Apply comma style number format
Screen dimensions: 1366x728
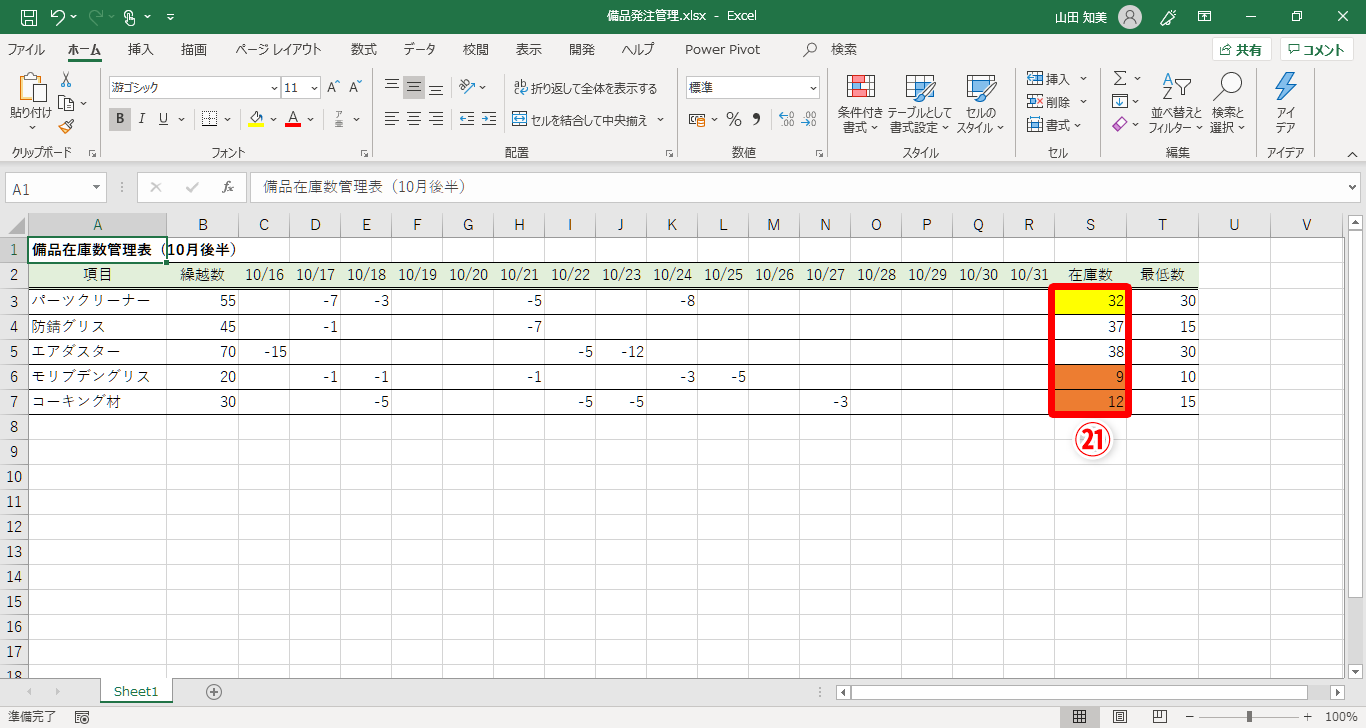pyautogui.click(x=756, y=120)
